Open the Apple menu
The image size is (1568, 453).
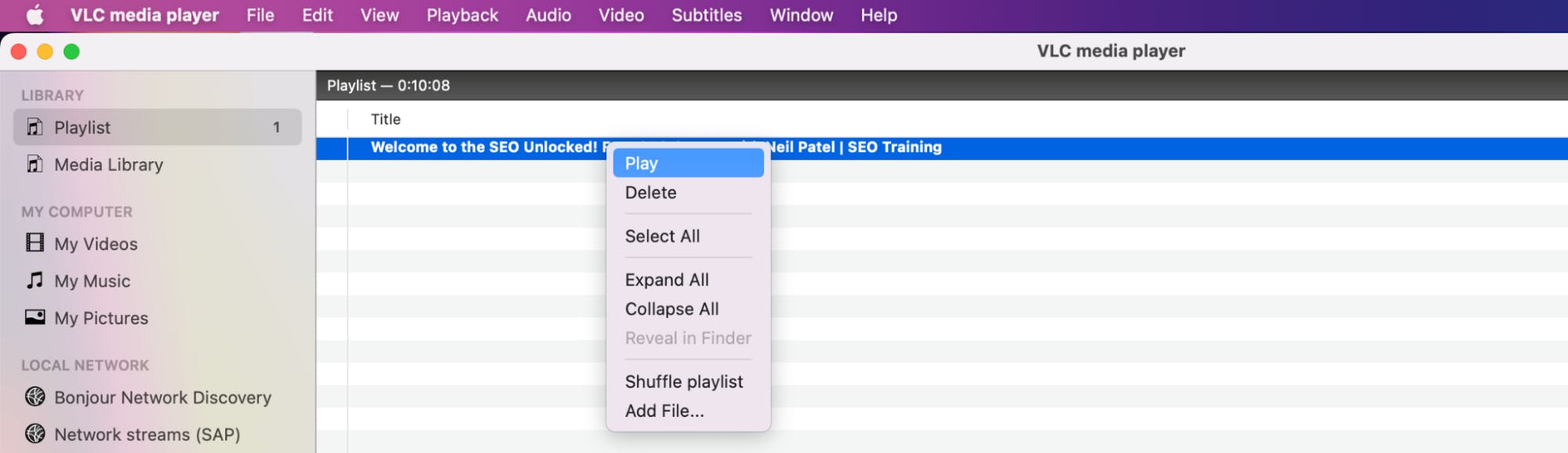click(x=35, y=15)
